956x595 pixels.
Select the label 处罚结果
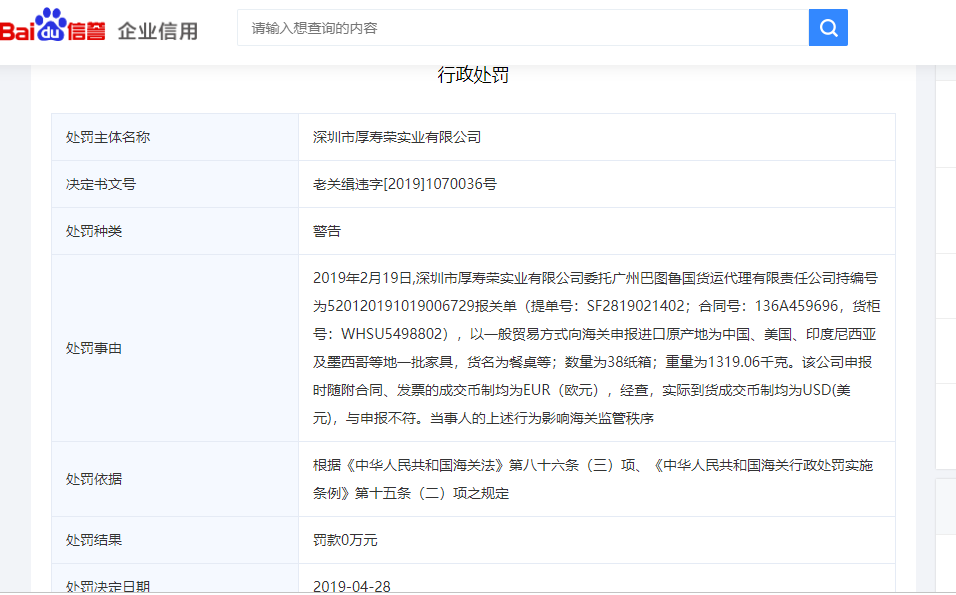(94, 540)
